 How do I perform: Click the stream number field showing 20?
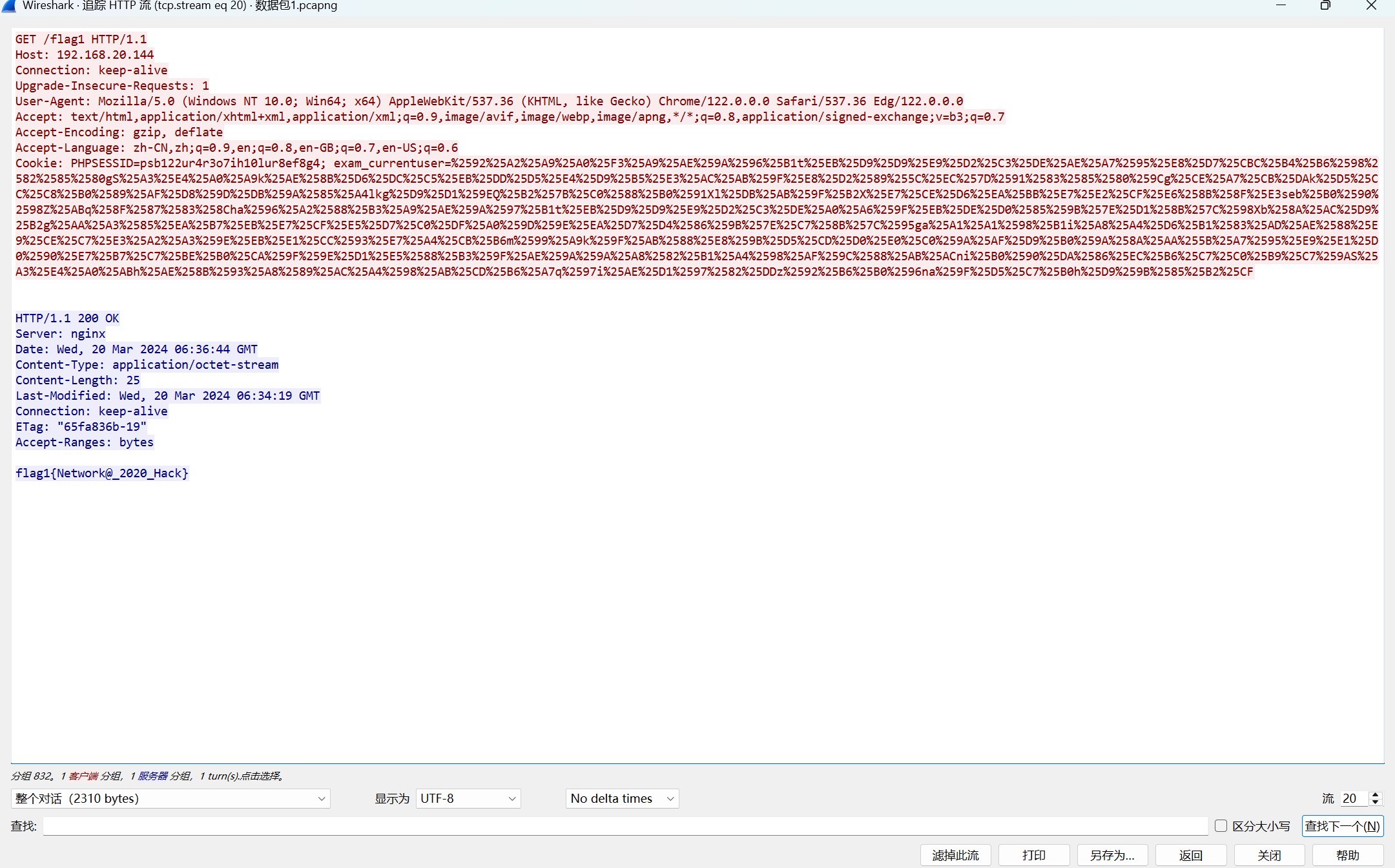click(1353, 798)
